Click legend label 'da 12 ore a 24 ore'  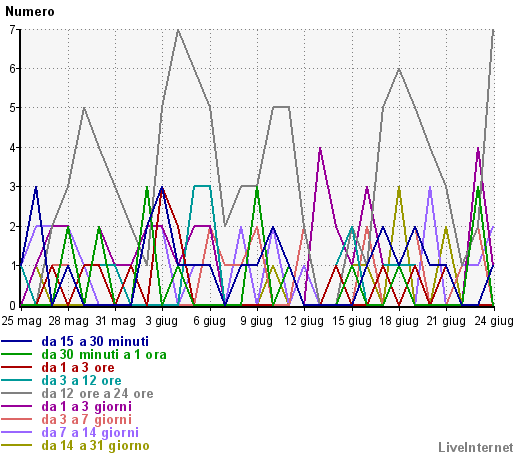click(97, 394)
